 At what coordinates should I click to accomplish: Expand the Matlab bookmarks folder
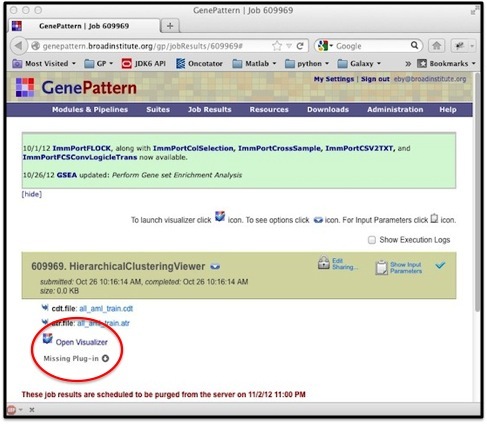[254, 63]
